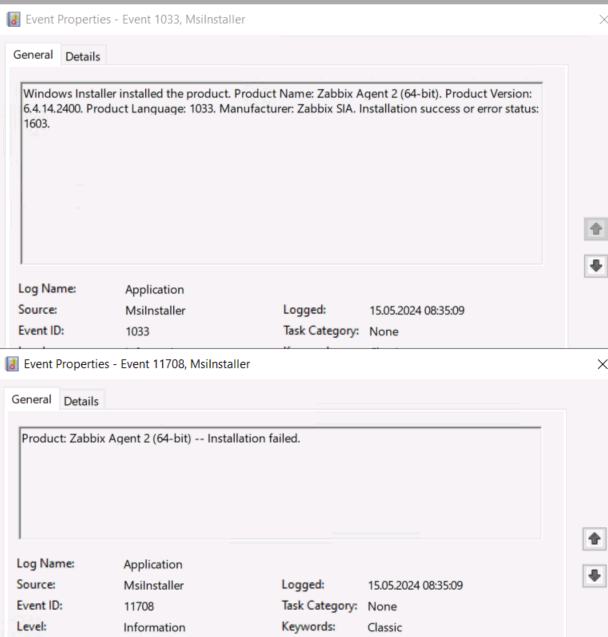Click Log Name value Application in Event 11708 window
This screenshot has width=608, height=637.
[x=153, y=565]
